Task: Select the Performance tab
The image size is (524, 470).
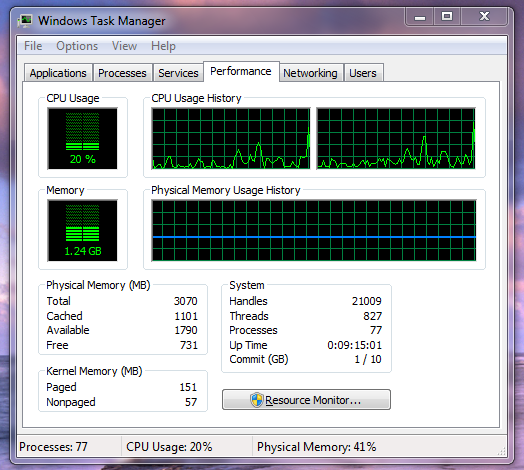Action: [241, 71]
